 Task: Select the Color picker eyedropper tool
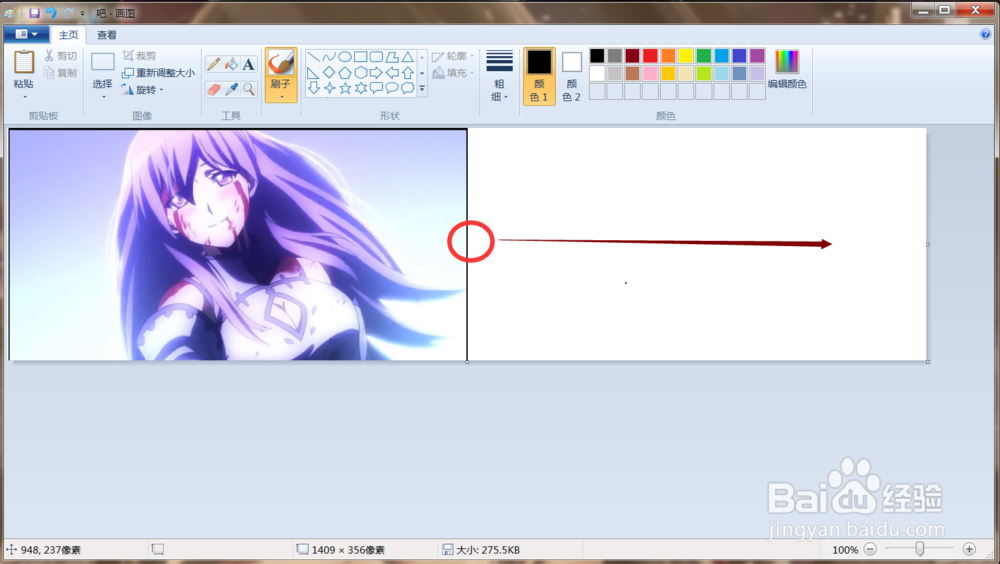coord(231,89)
